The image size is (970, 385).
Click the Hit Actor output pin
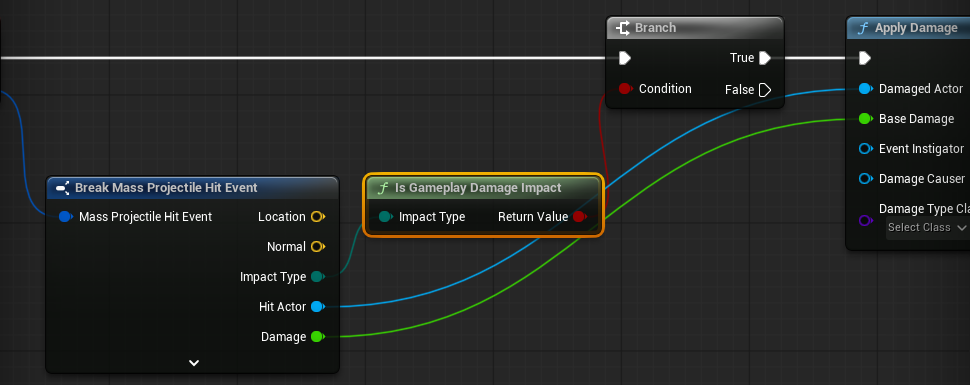tap(318, 306)
